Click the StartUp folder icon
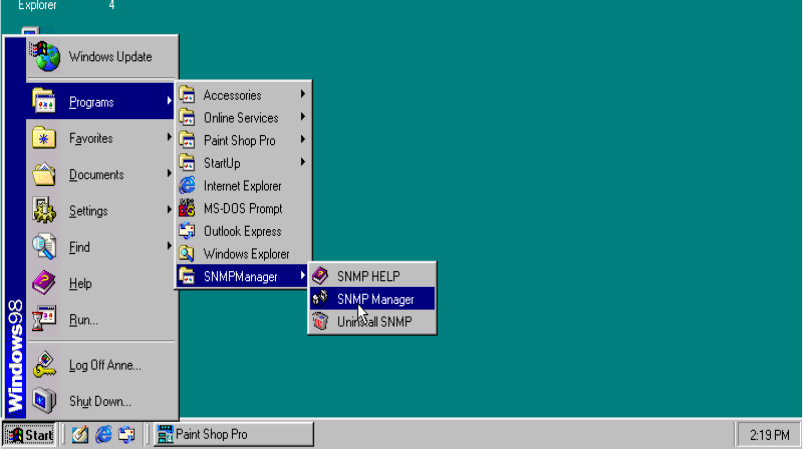 tap(187, 163)
